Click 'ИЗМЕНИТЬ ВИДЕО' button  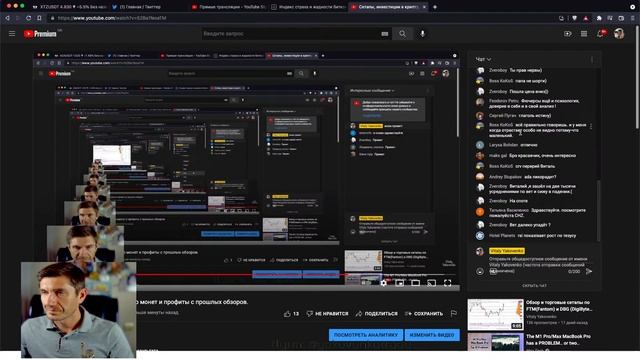click(432, 335)
